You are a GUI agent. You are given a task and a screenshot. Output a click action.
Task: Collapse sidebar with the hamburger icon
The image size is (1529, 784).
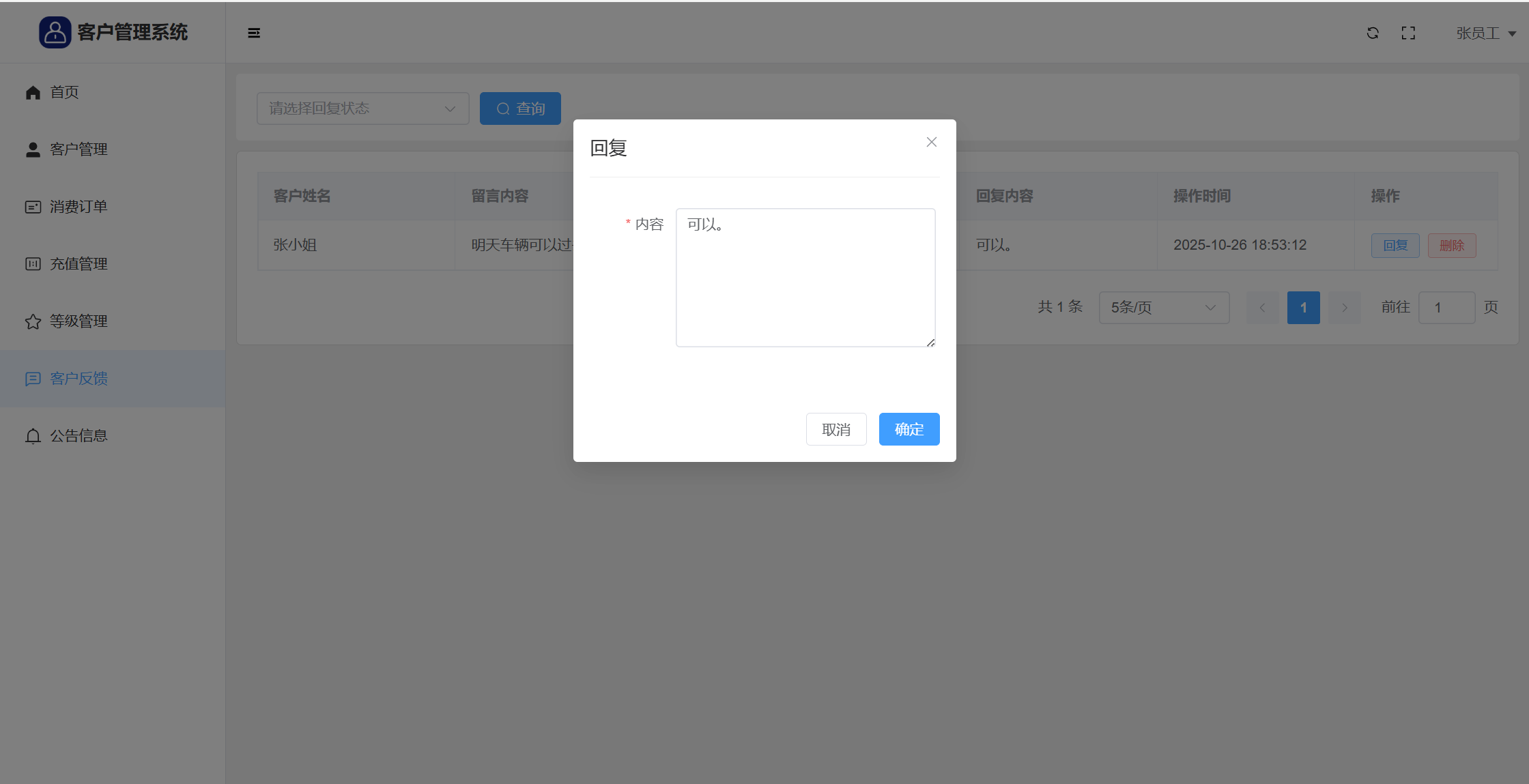click(254, 33)
